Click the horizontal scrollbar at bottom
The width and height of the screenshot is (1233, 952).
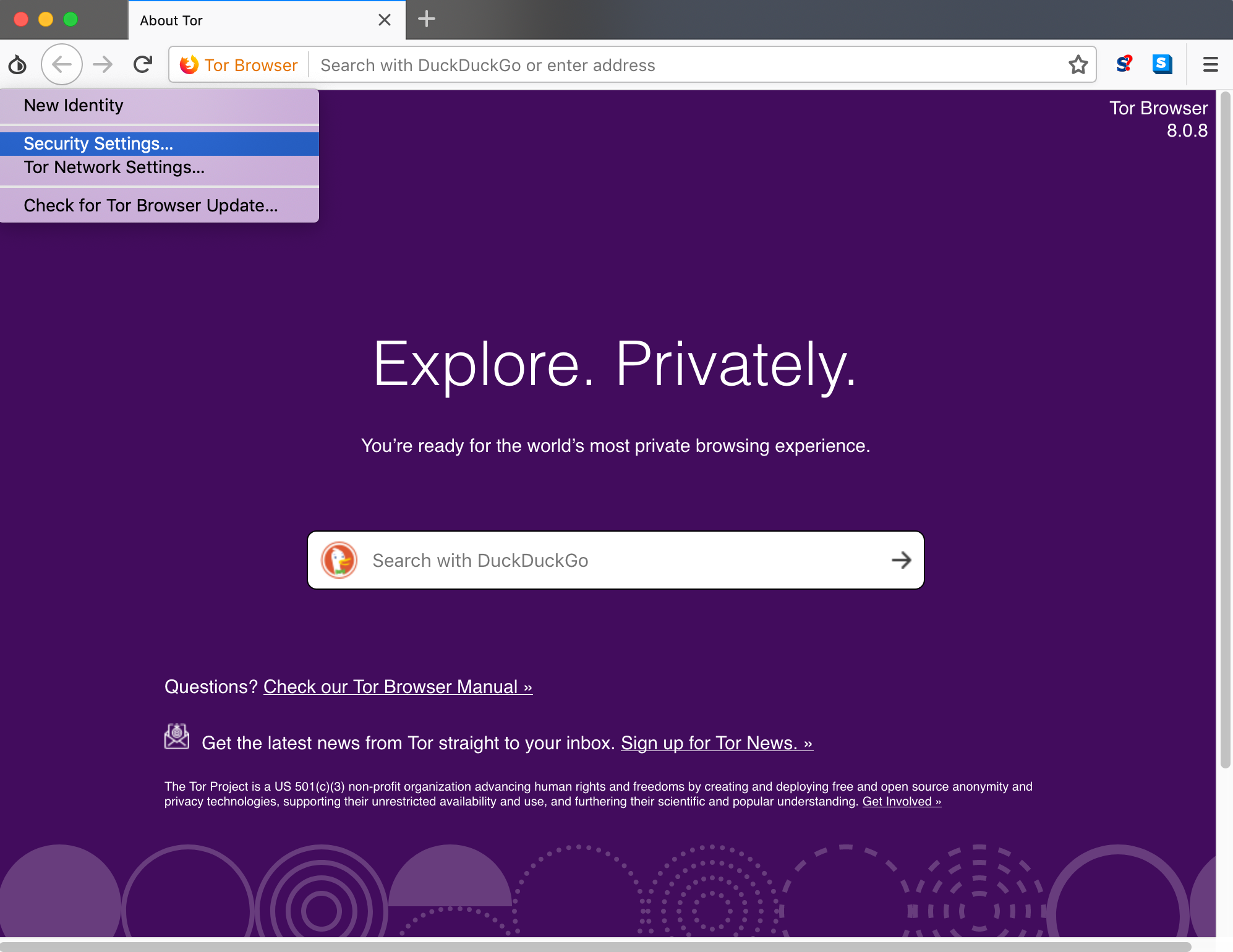(x=595, y=946)
